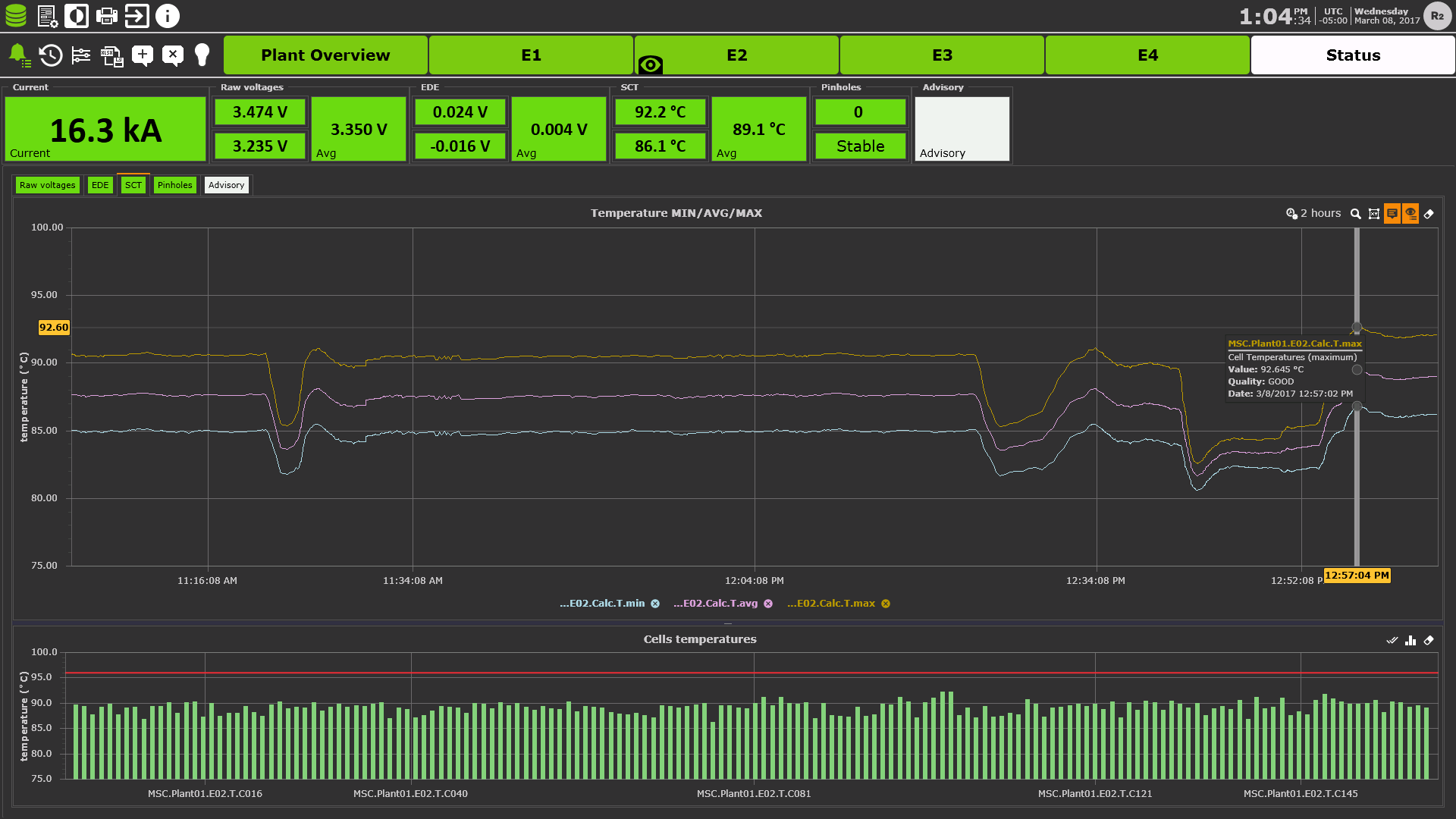Remove E02.Calc.T.max series from legend
This screenshot has height=819, width=1456.
tap(886, 604)
